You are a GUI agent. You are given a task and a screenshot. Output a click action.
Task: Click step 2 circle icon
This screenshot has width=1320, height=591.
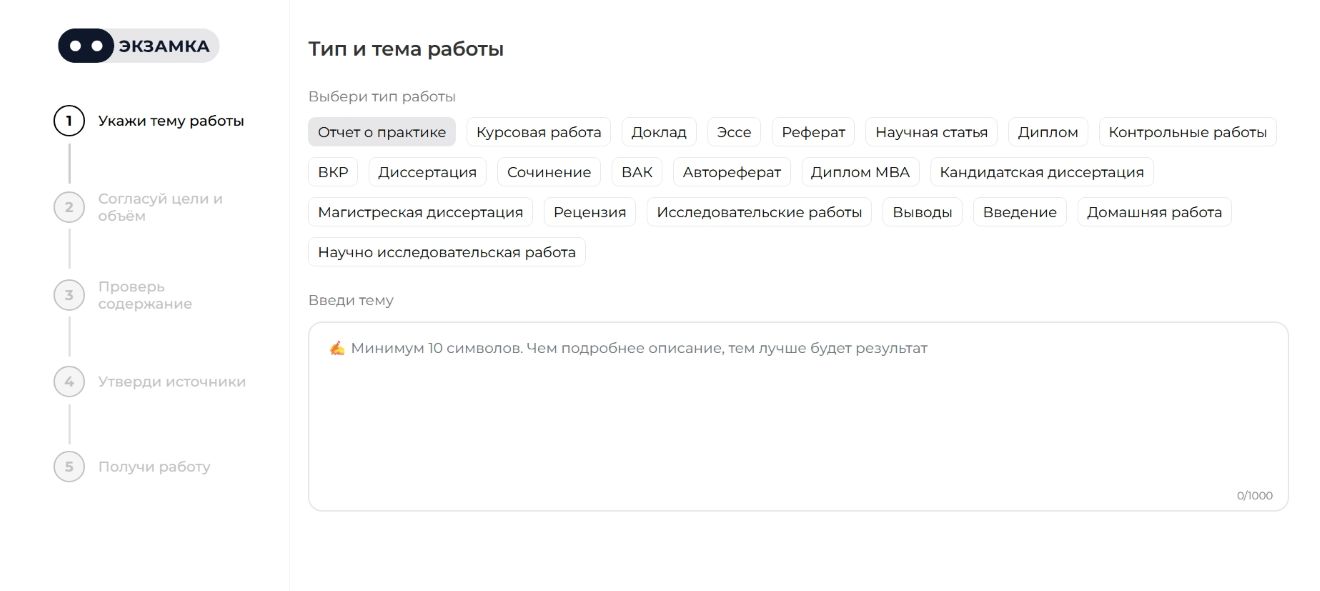click(67, 206)
